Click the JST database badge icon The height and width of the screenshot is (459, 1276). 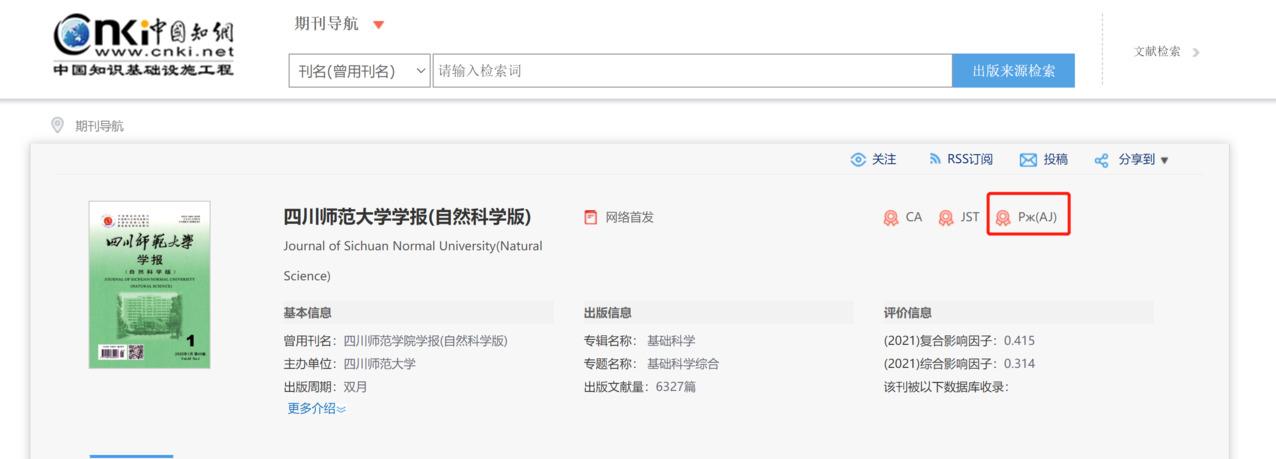click(945, 218)
